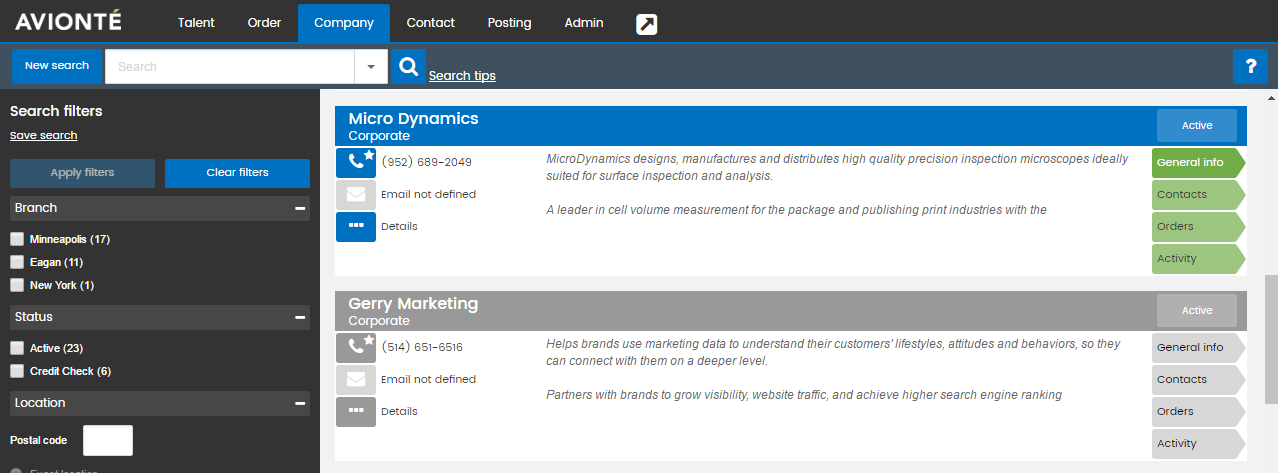Open the help question mark icon

(x=1250, y=67)
